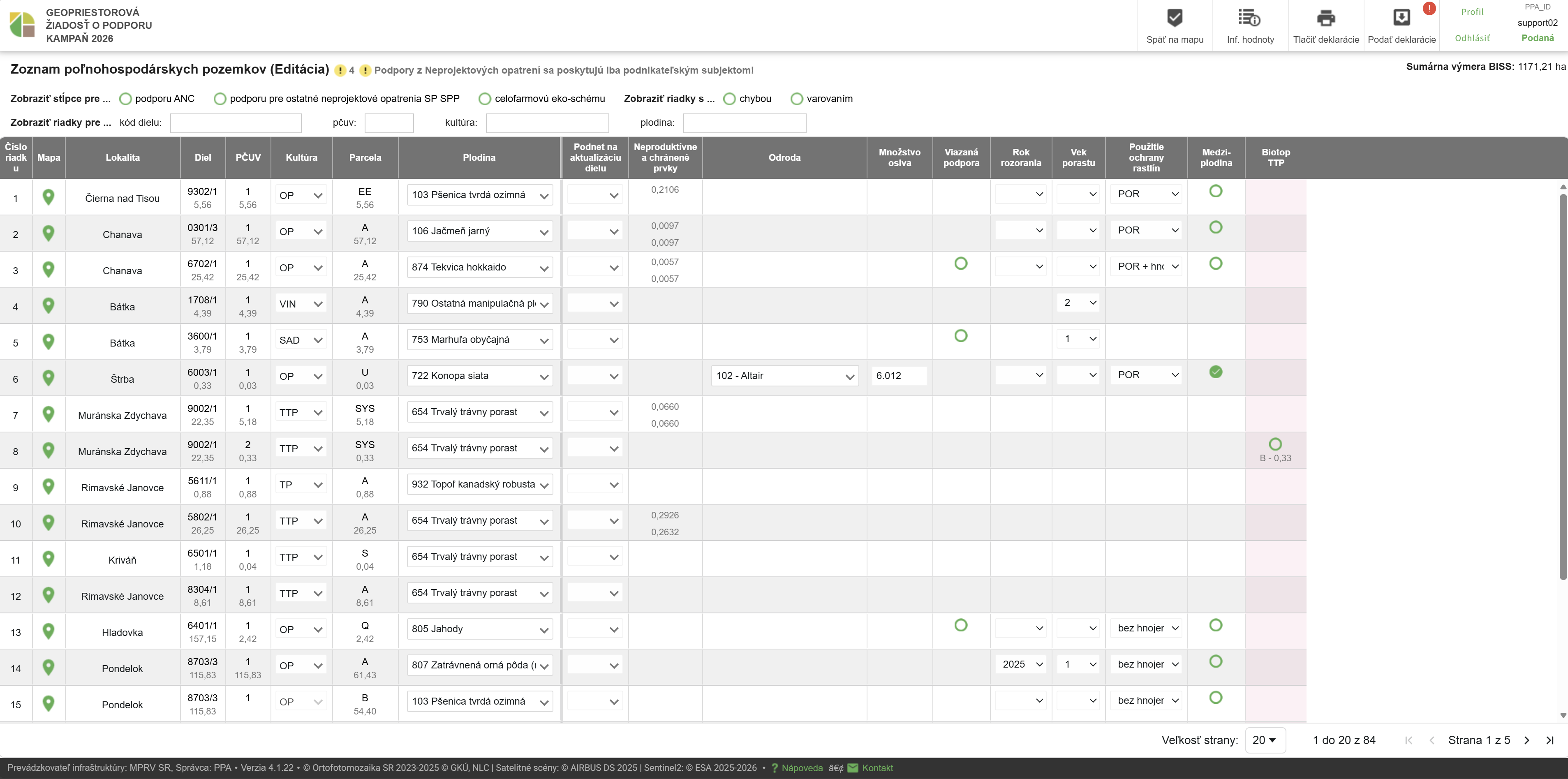Viewport: 1568px width, 779px height.
Task: Click map pin for Čierna nad Tisou row
Action: (49, 197)
